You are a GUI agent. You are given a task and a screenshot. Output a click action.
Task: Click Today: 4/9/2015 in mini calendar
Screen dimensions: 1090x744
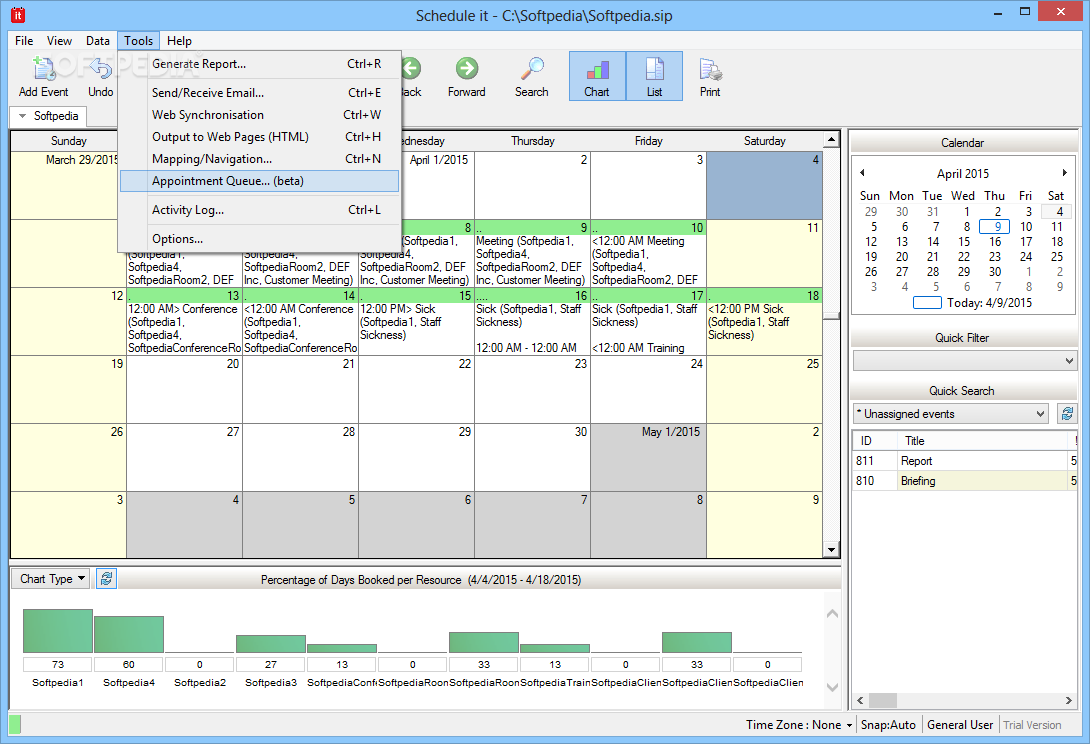pos(973,302)
